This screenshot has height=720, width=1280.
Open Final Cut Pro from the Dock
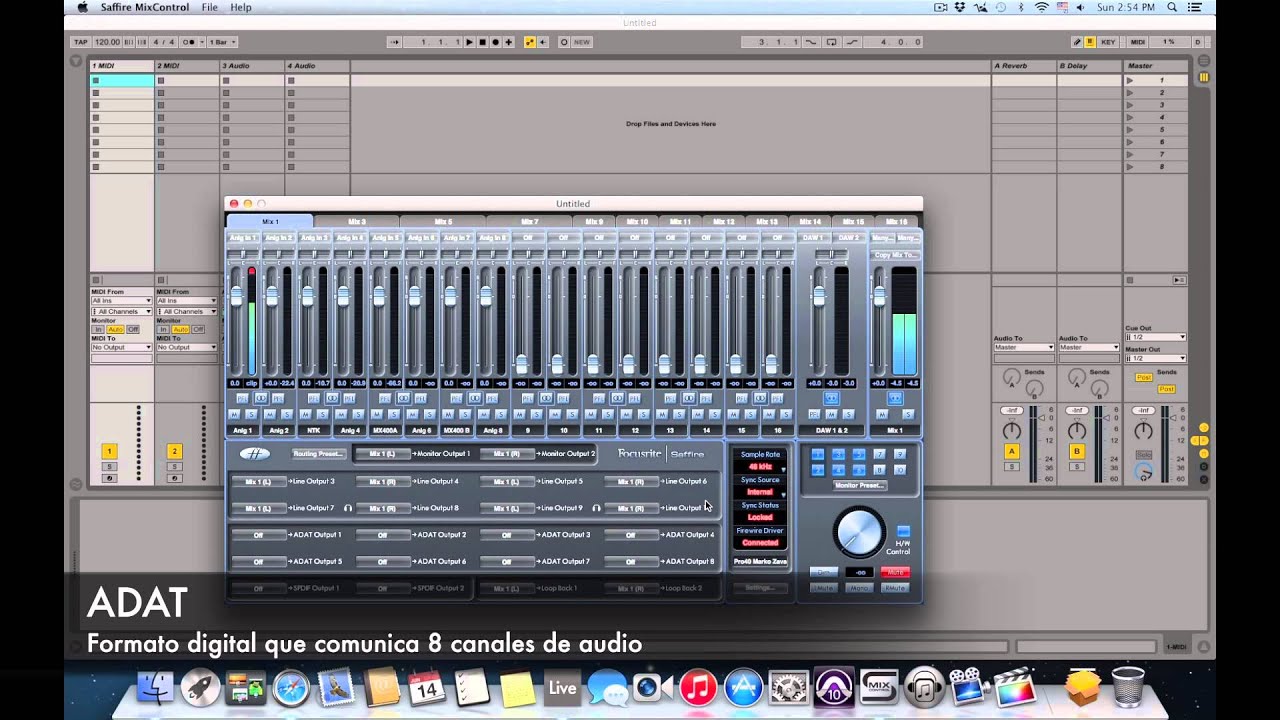click(1014, 687)
